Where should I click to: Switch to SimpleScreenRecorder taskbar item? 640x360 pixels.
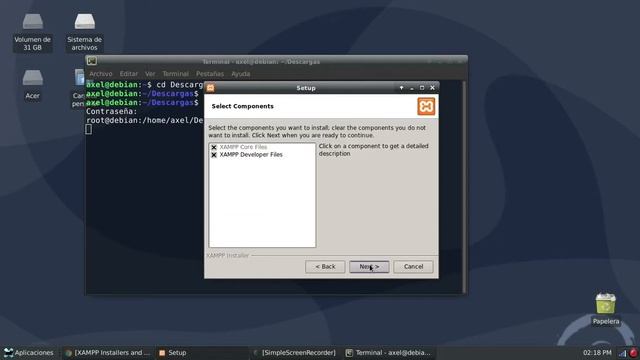click(295, 353)
